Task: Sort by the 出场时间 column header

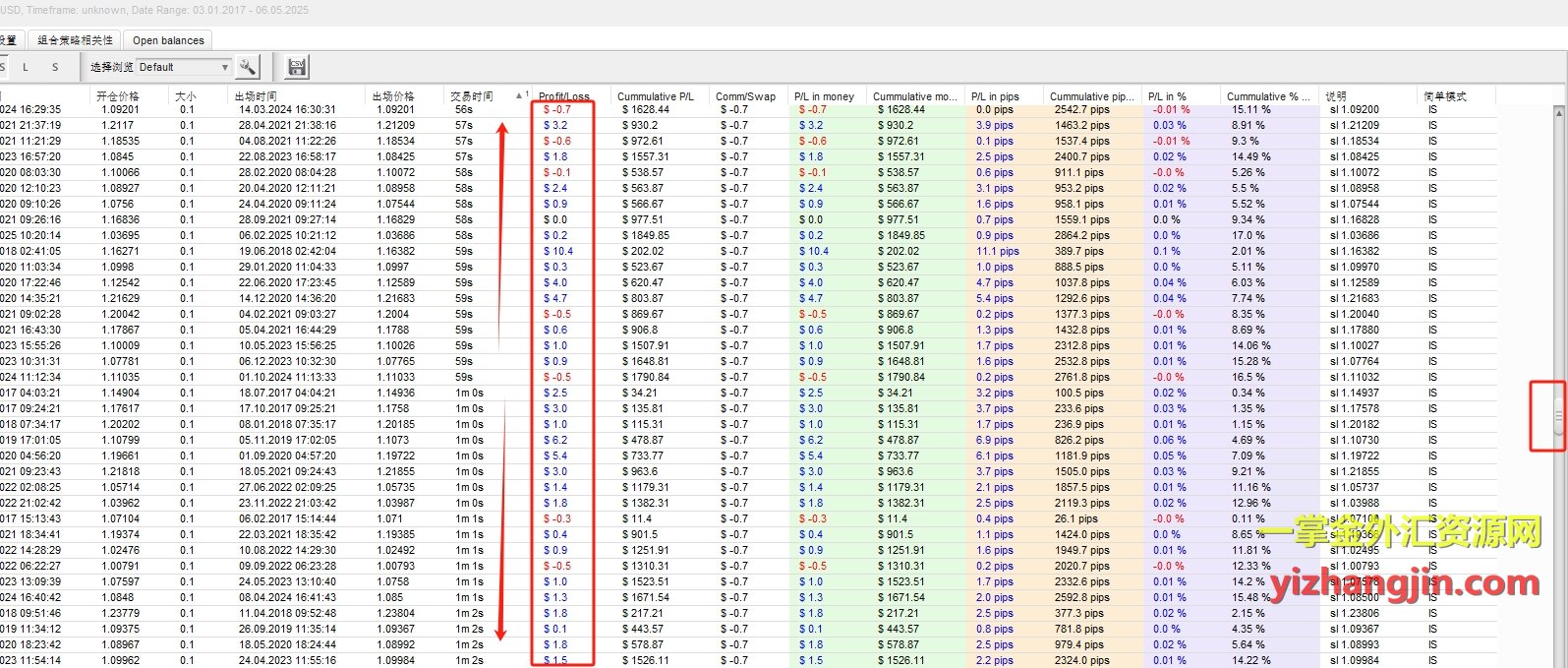Action: [x=256, y=96]
